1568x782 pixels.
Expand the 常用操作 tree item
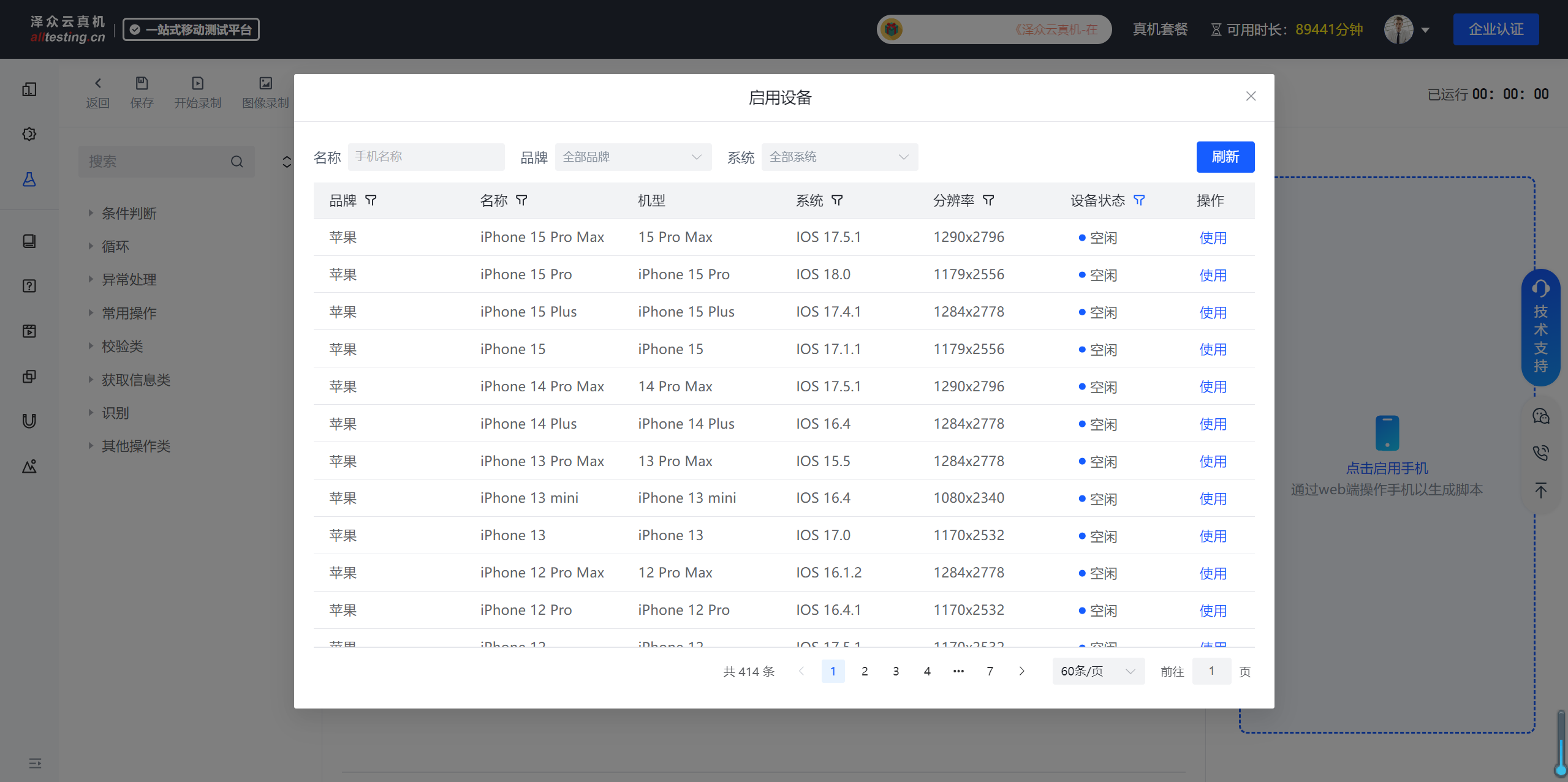pos(91,313)
